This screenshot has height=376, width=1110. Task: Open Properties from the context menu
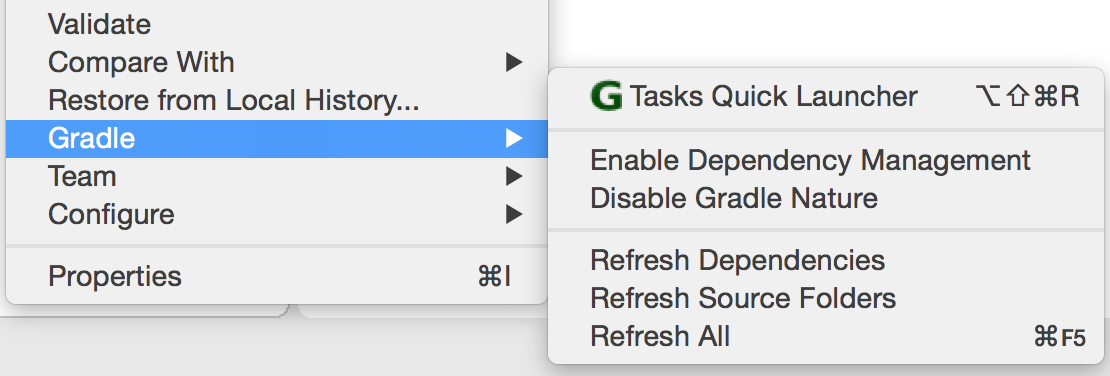point(277,275)
